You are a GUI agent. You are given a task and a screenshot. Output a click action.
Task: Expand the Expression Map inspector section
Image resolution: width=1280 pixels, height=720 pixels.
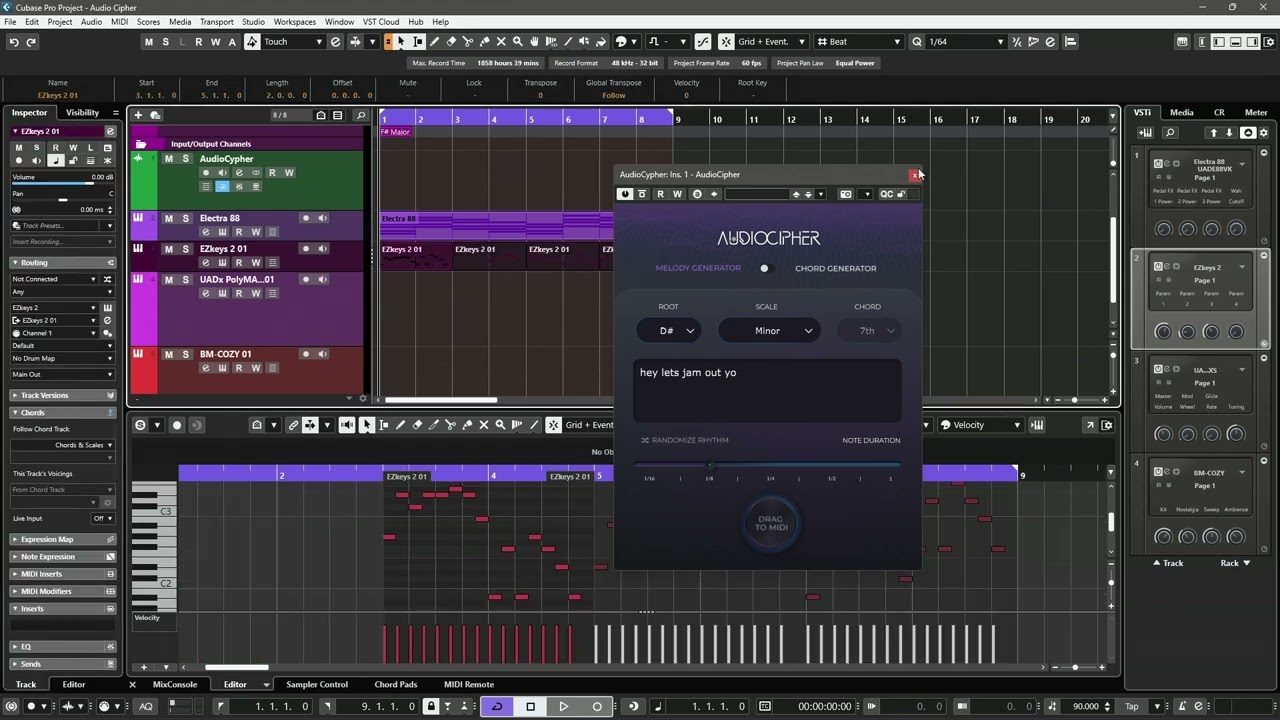pos(63,540)
